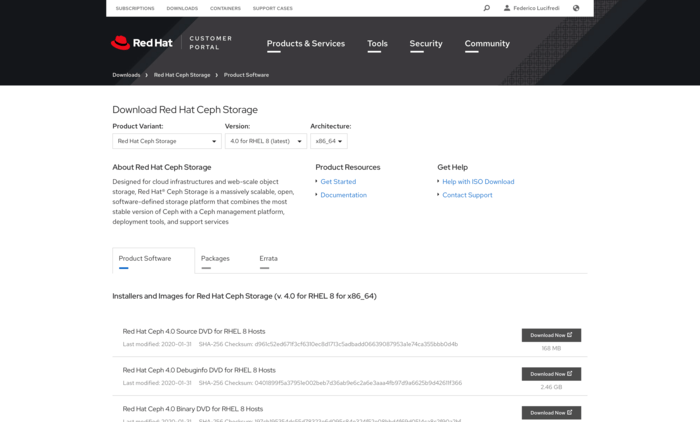Open the globe language selector
Image resolution: width=700 pixels, height=422 pixels.
[576, 8]
